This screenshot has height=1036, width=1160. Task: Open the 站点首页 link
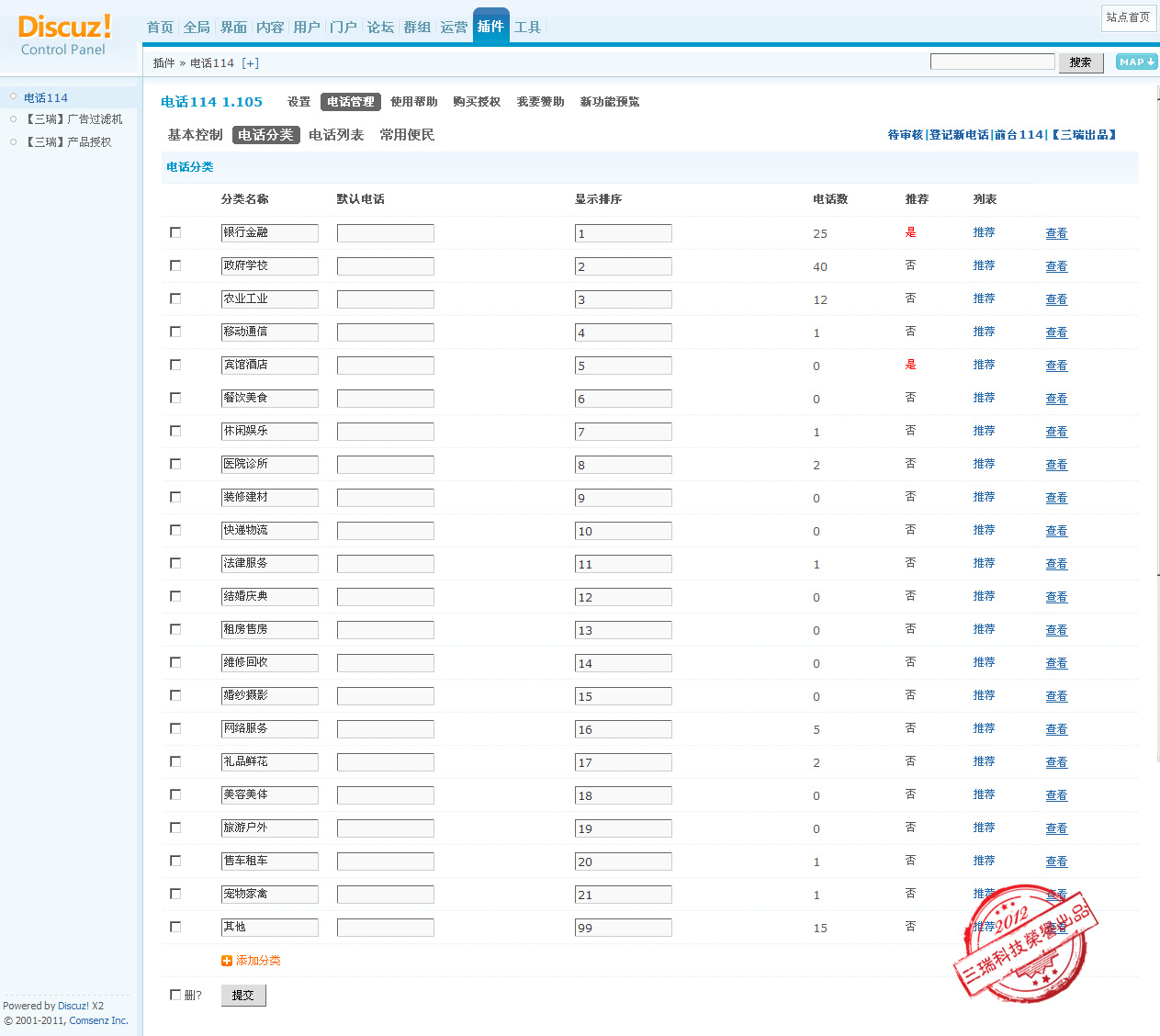coord(1127,17)
